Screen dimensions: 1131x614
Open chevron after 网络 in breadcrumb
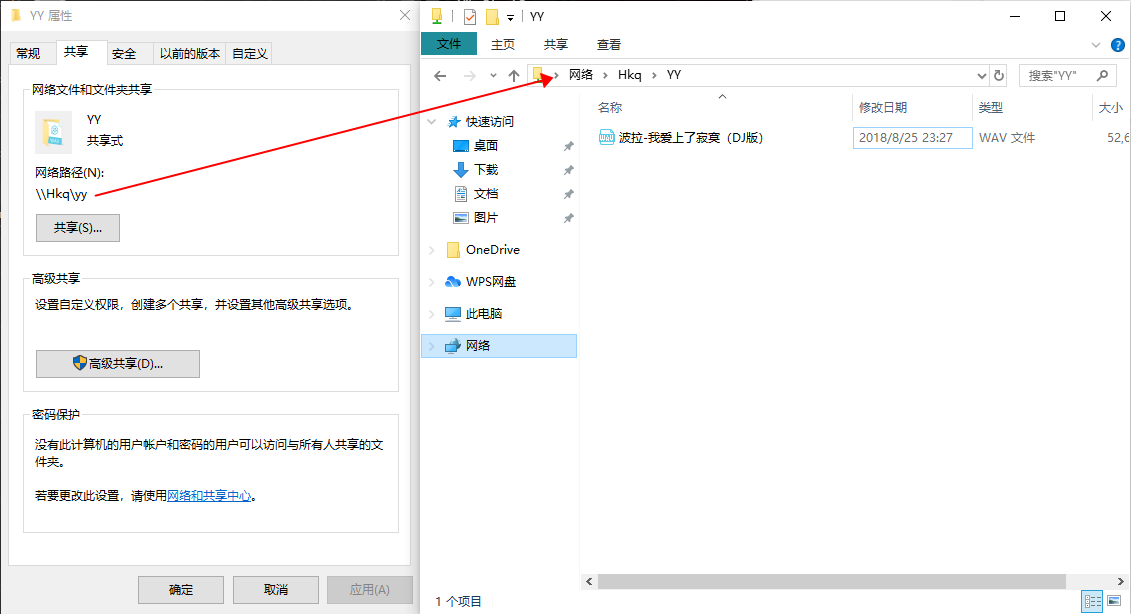(x=604, y=75)
